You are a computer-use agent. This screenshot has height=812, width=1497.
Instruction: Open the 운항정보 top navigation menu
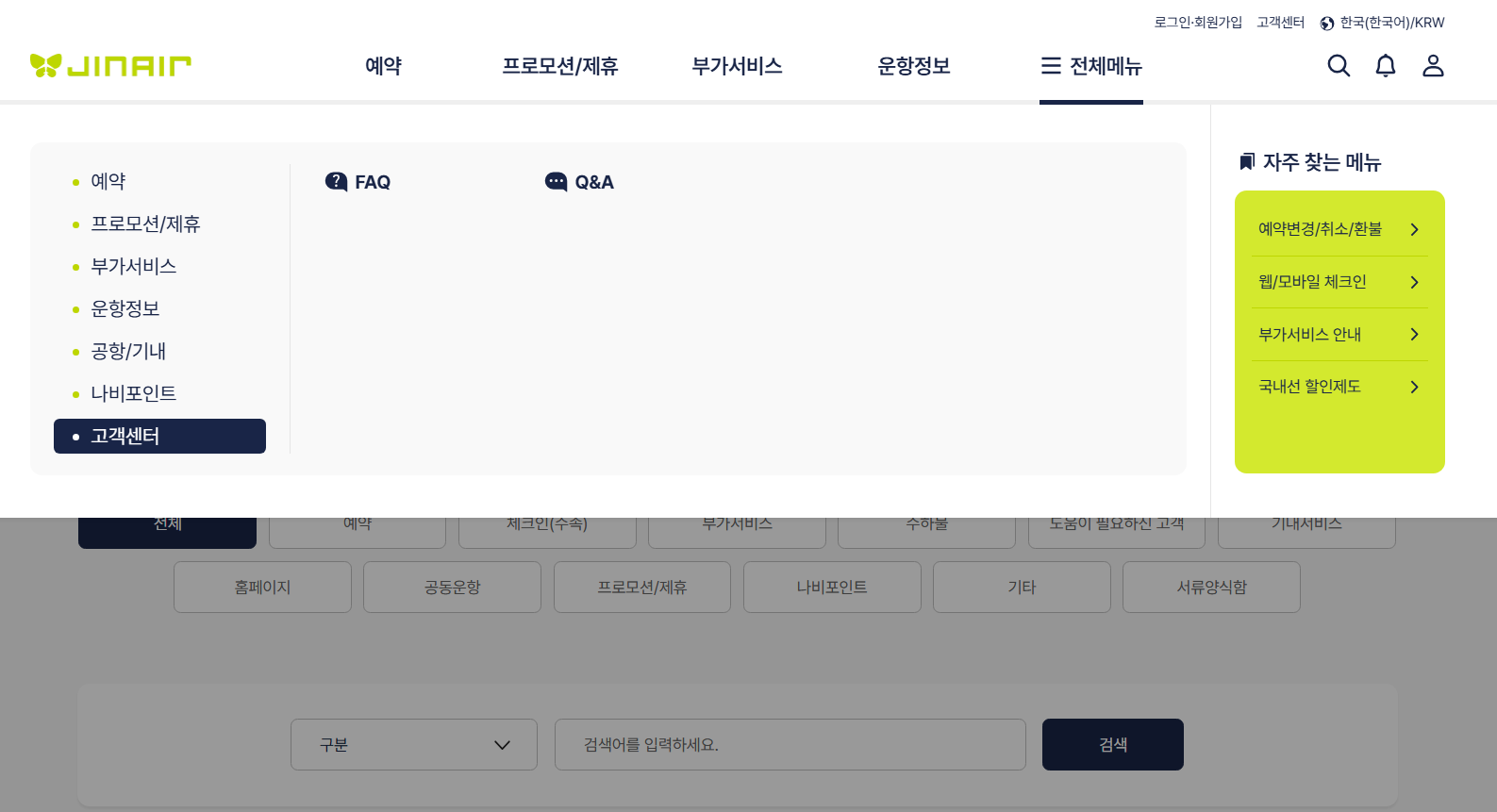(914, 66)
